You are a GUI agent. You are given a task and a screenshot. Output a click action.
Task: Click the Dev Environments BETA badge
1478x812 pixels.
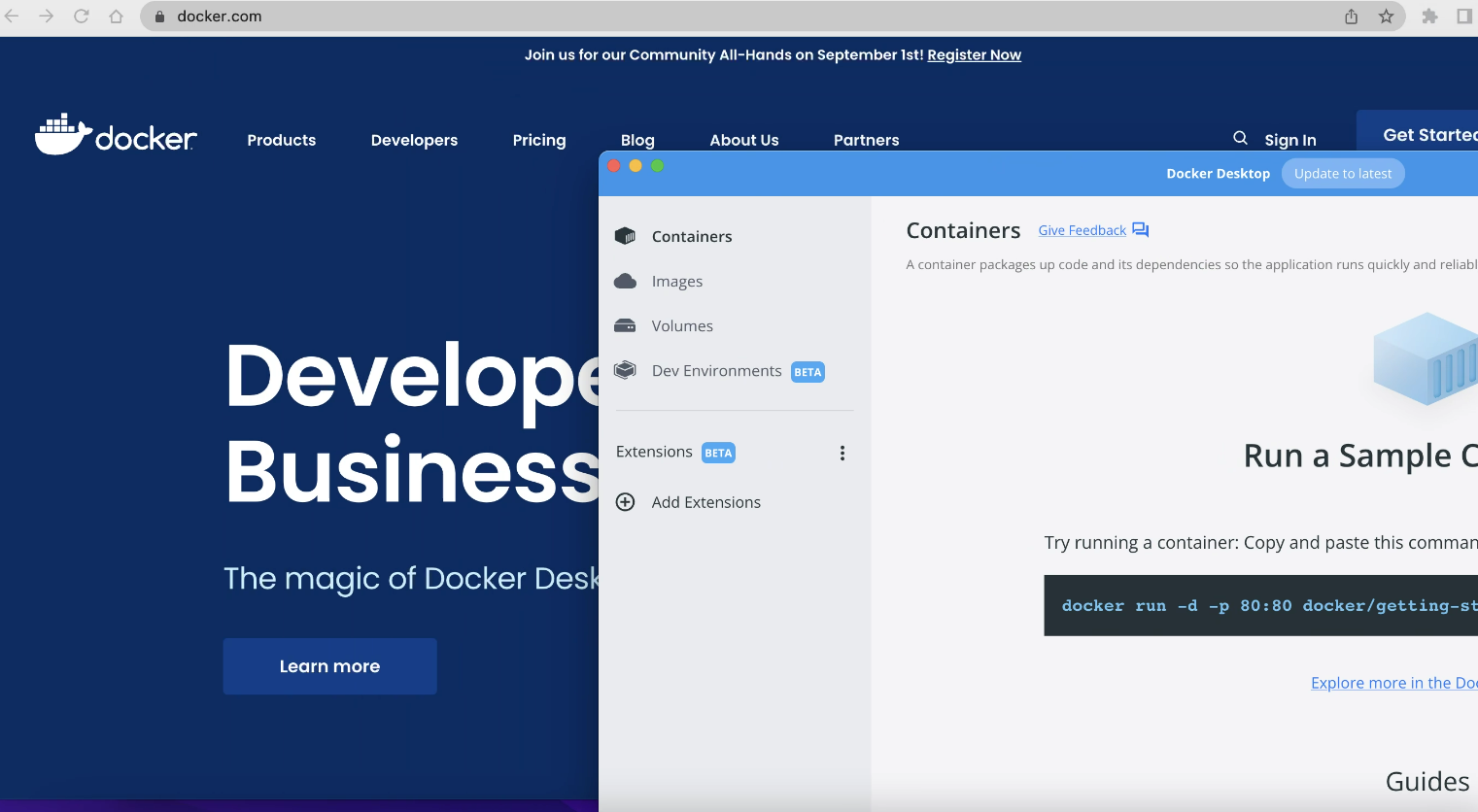click(808, 372)
